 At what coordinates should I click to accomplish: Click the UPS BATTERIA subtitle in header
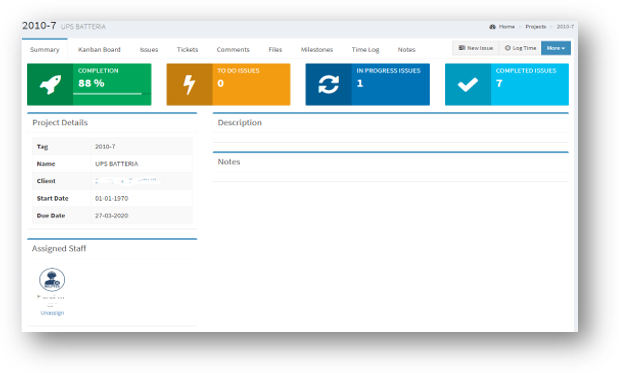[83, 27]
